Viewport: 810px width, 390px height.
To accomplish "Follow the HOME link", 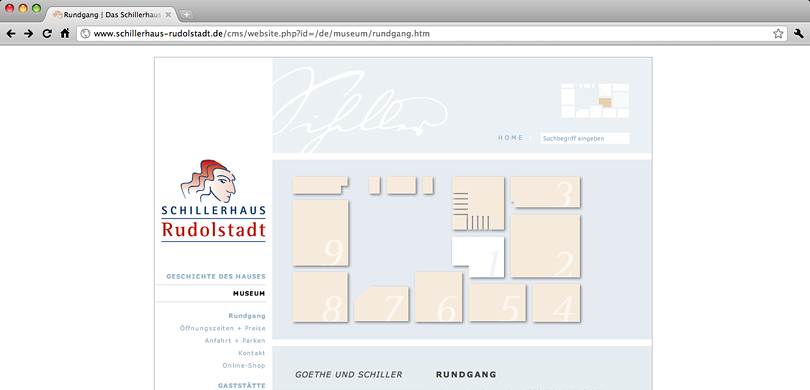I will tap(510, 138).
